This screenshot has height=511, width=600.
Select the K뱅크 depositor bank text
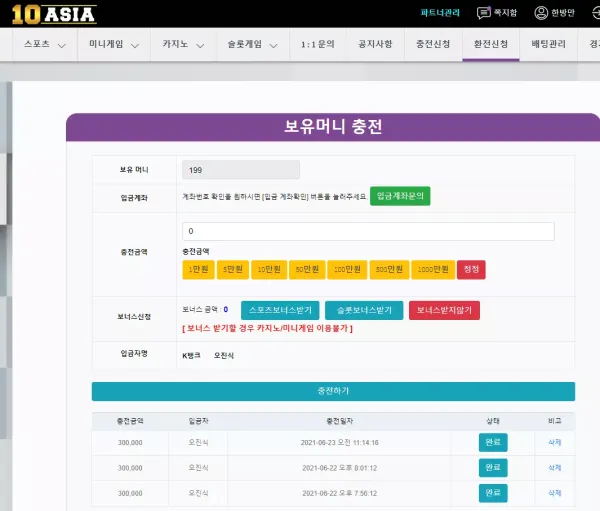click(191, 356)
